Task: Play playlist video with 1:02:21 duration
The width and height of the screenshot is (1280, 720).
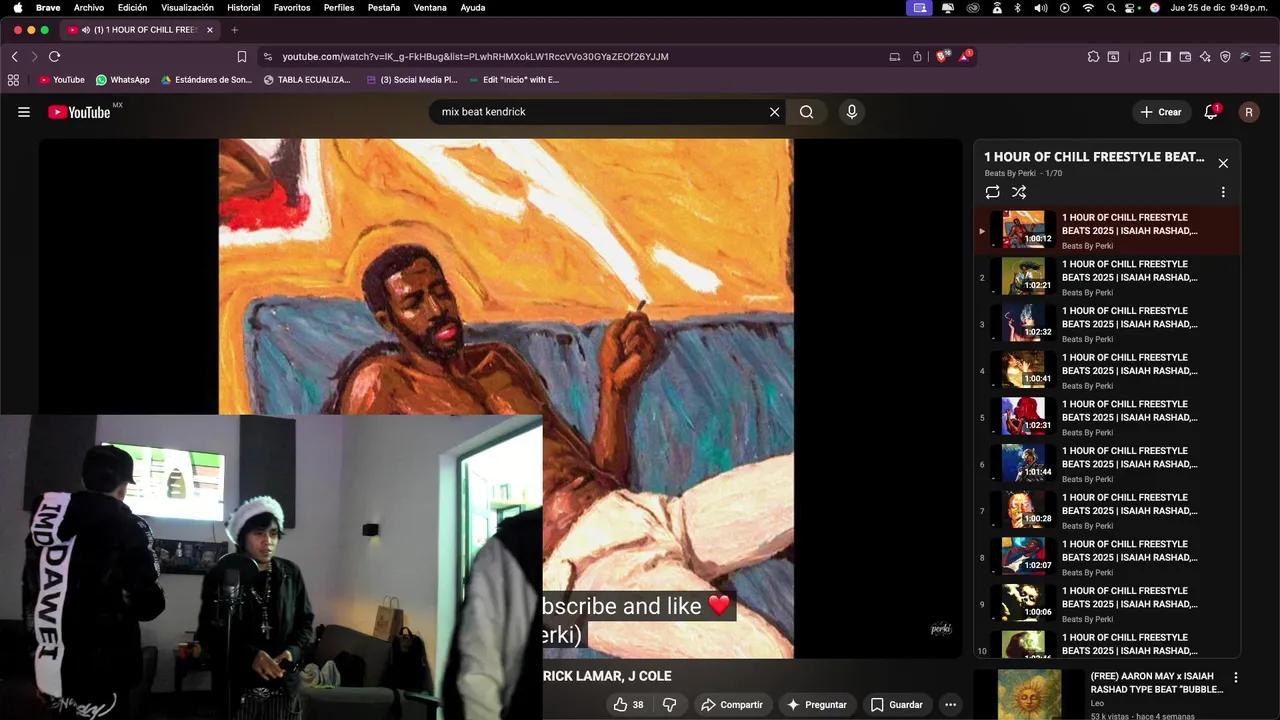Action: pos(1107,277)
